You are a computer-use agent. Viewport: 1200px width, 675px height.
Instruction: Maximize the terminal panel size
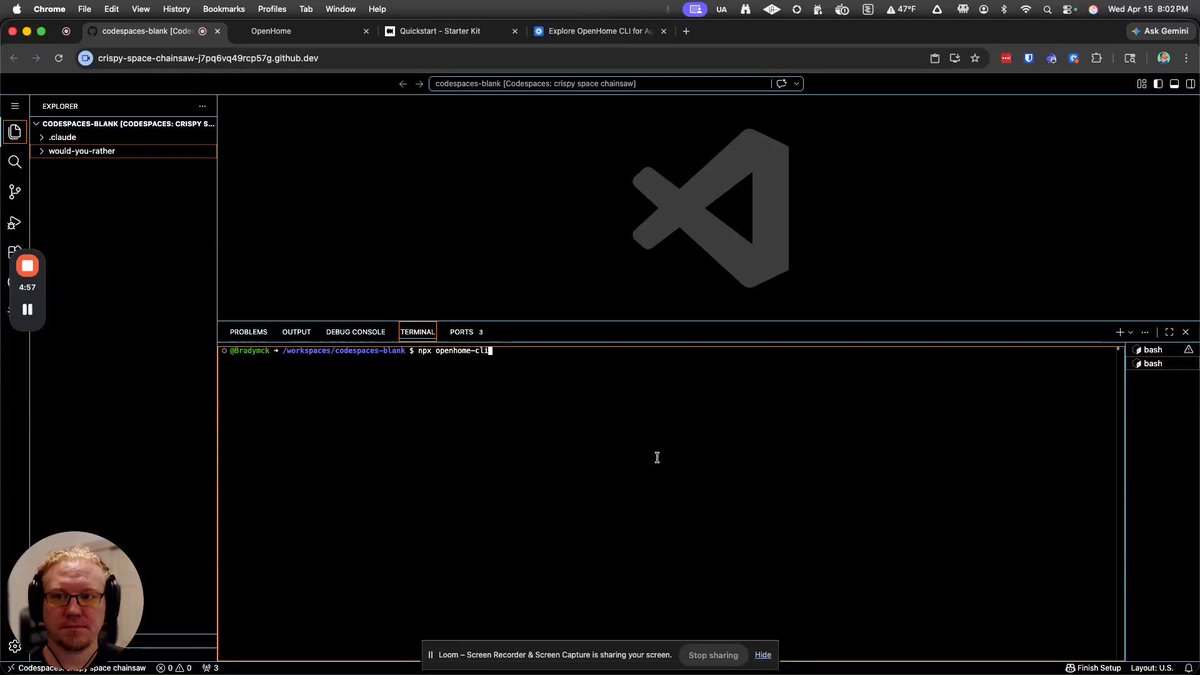coord(1169,332)
